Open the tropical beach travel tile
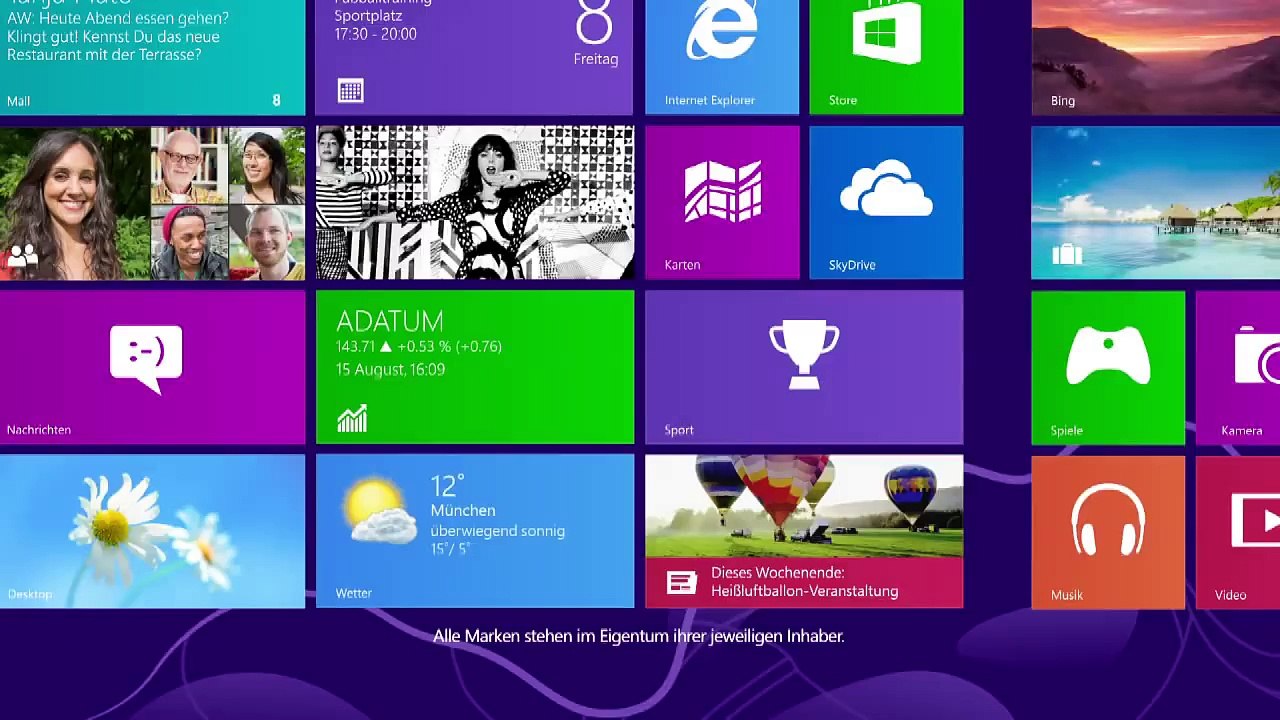1280x720 pixels. [x=1155, y=202]
